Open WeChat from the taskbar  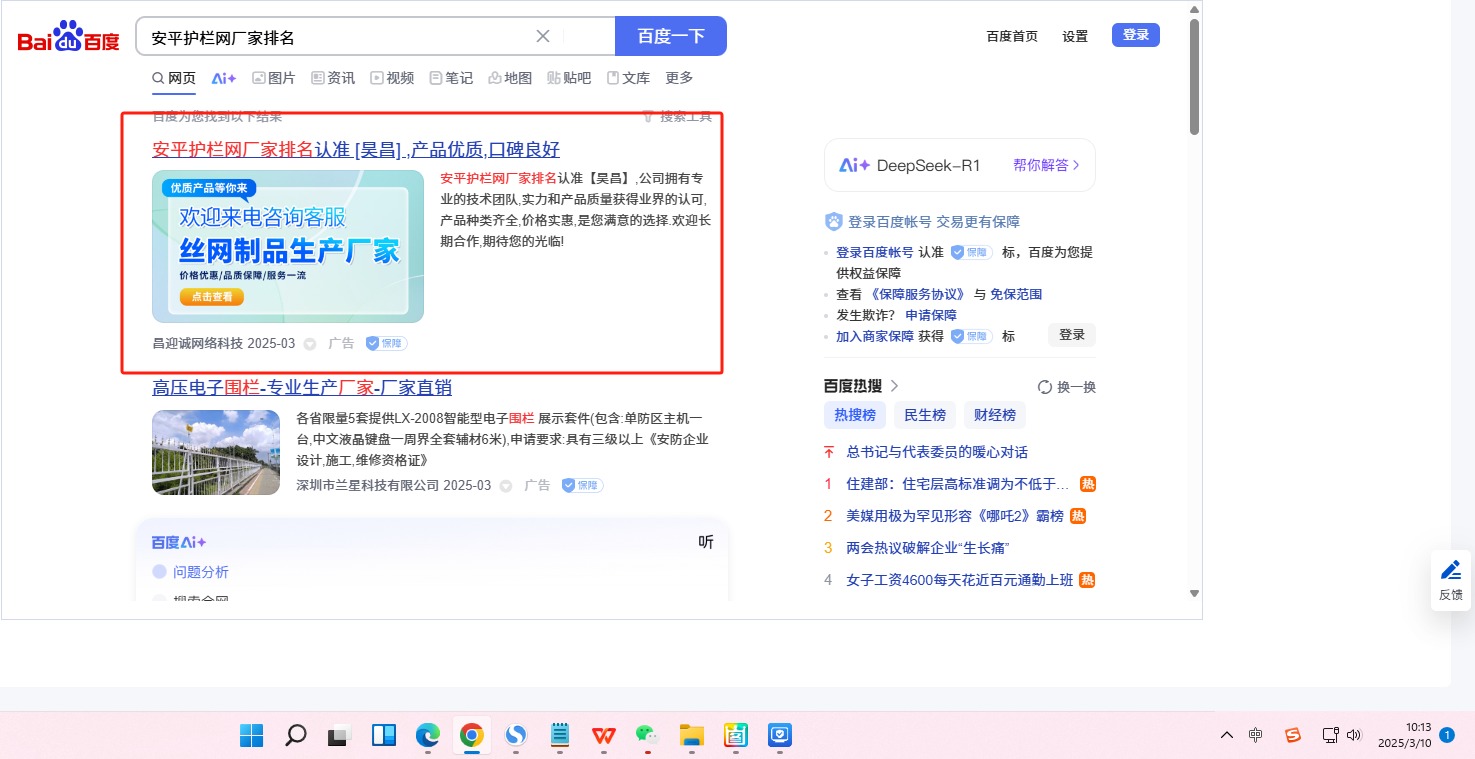[647, 736]
